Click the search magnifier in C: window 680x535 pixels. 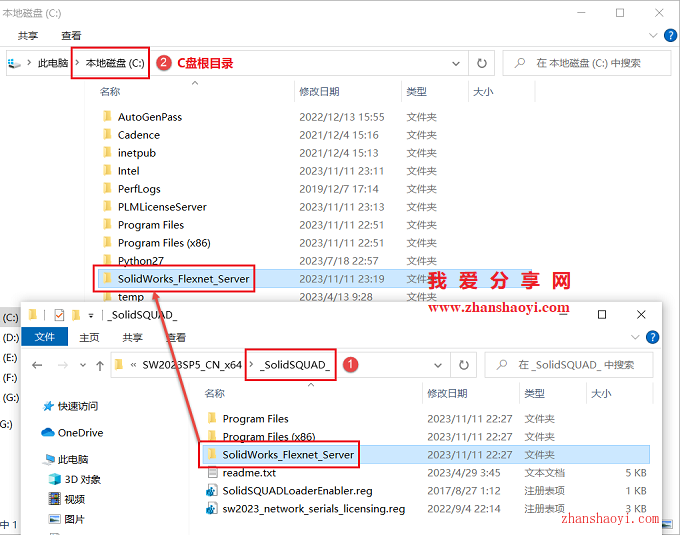520,63
